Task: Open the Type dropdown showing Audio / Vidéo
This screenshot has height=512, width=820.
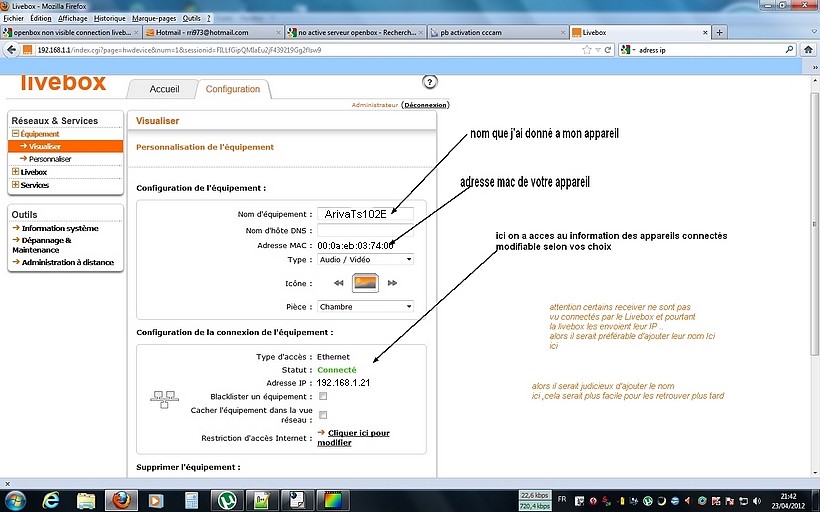Action: click(365, 259)
